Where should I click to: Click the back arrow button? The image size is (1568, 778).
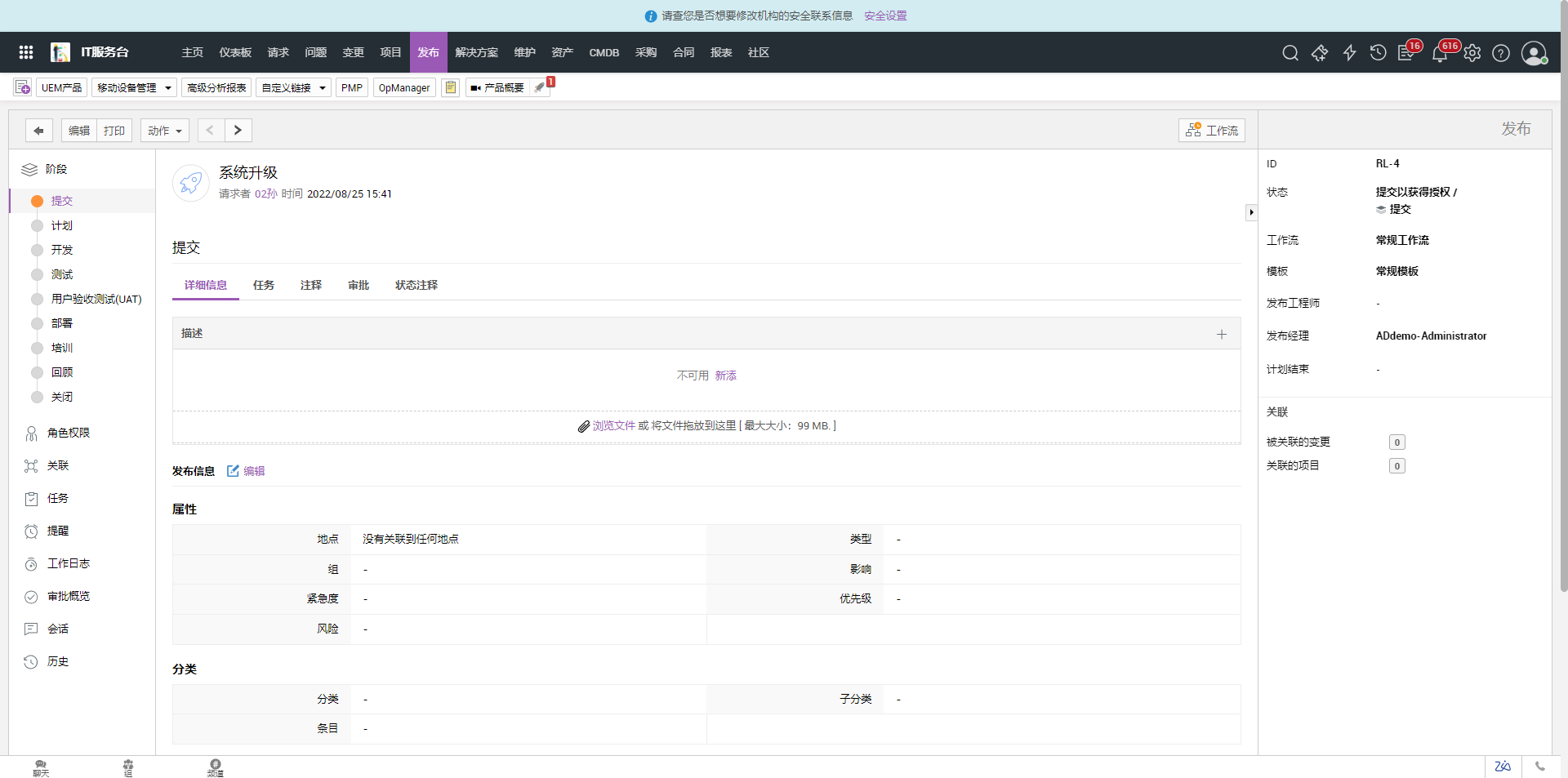point(38,131)
